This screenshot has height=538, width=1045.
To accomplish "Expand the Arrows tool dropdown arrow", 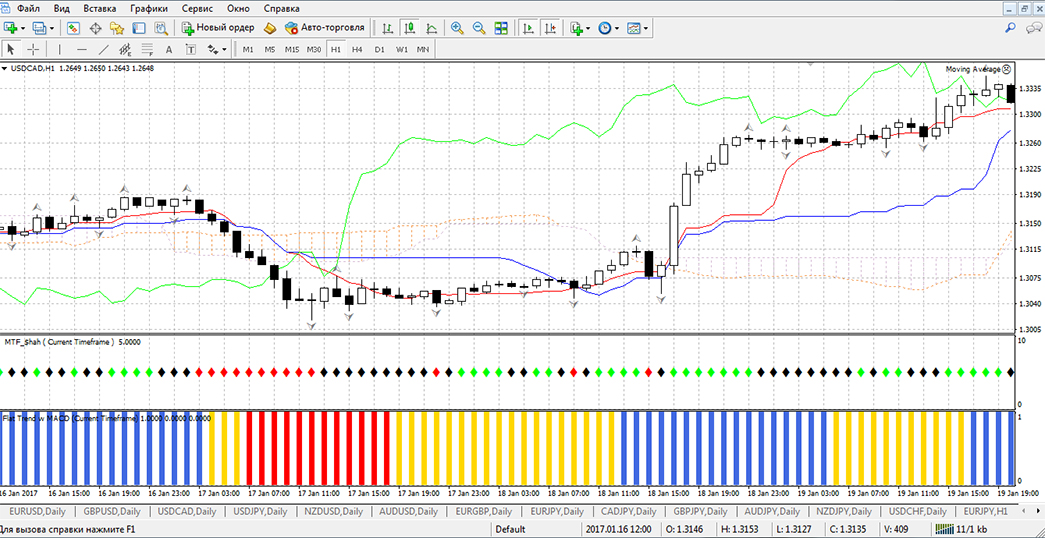I will 225,49.
